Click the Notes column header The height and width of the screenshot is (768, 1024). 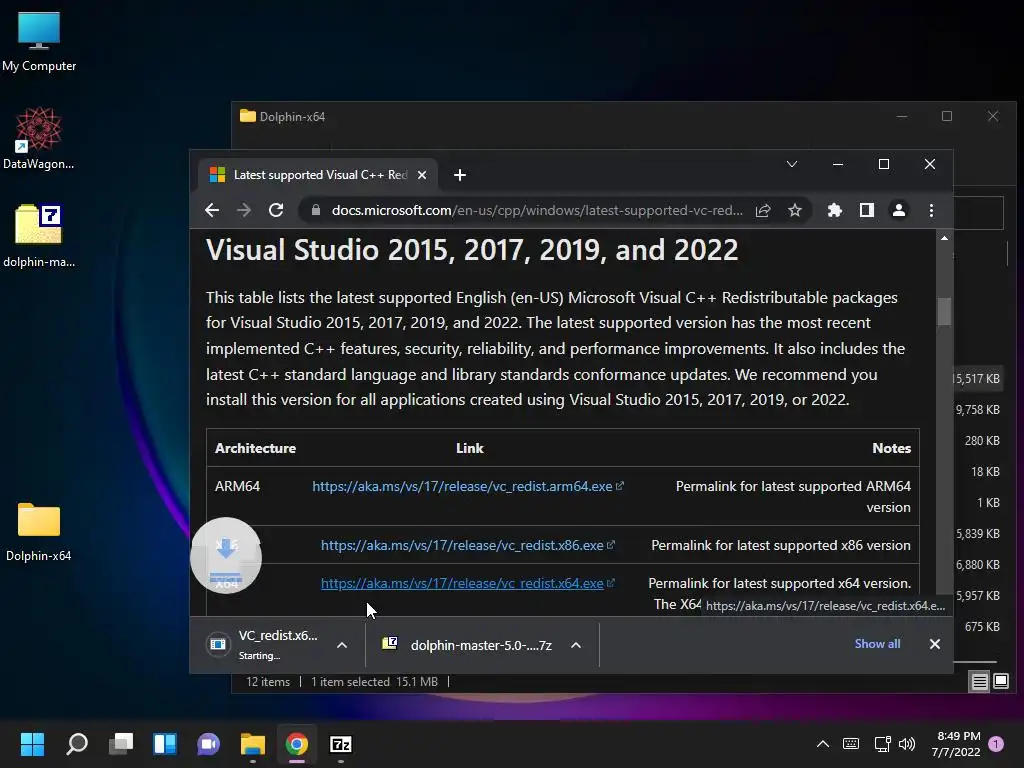(891, 448)
